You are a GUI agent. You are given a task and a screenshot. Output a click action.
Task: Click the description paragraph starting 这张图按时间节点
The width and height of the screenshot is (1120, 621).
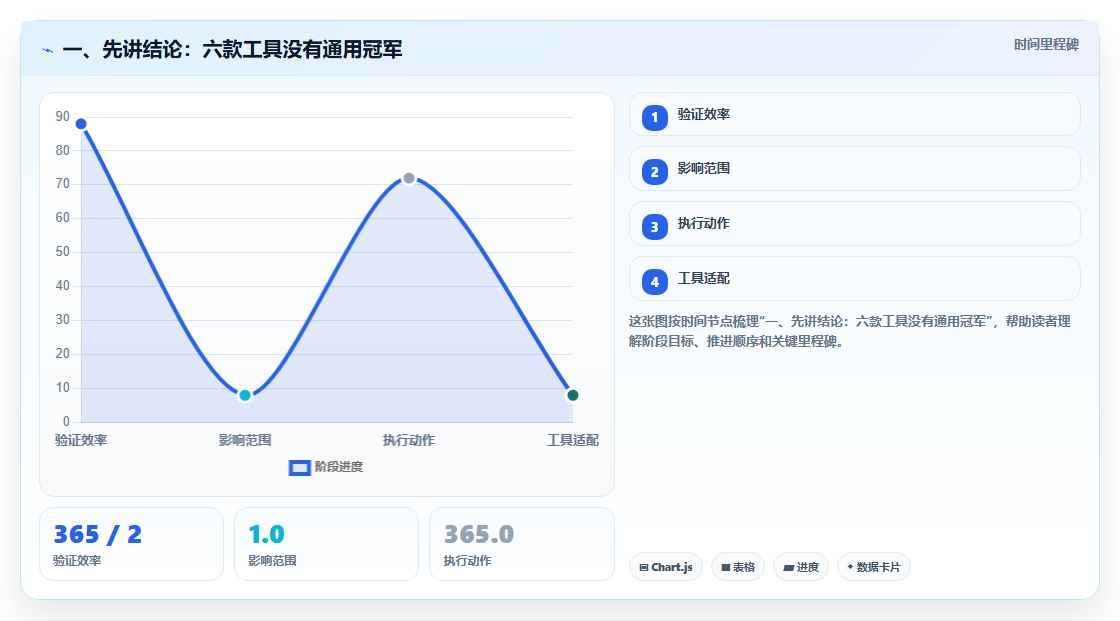point(849,332)
